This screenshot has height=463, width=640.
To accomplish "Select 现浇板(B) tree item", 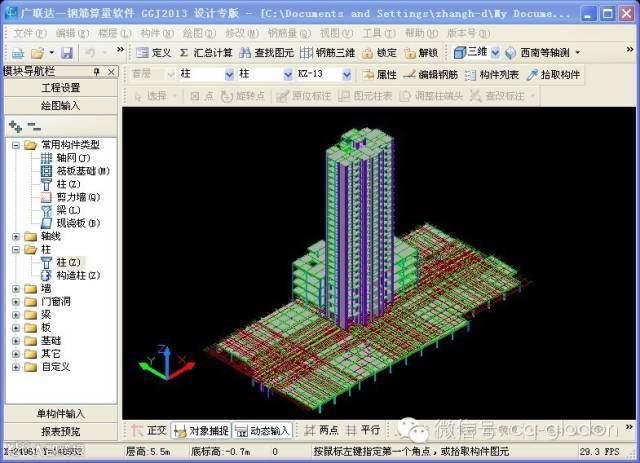I will [70, 223].
